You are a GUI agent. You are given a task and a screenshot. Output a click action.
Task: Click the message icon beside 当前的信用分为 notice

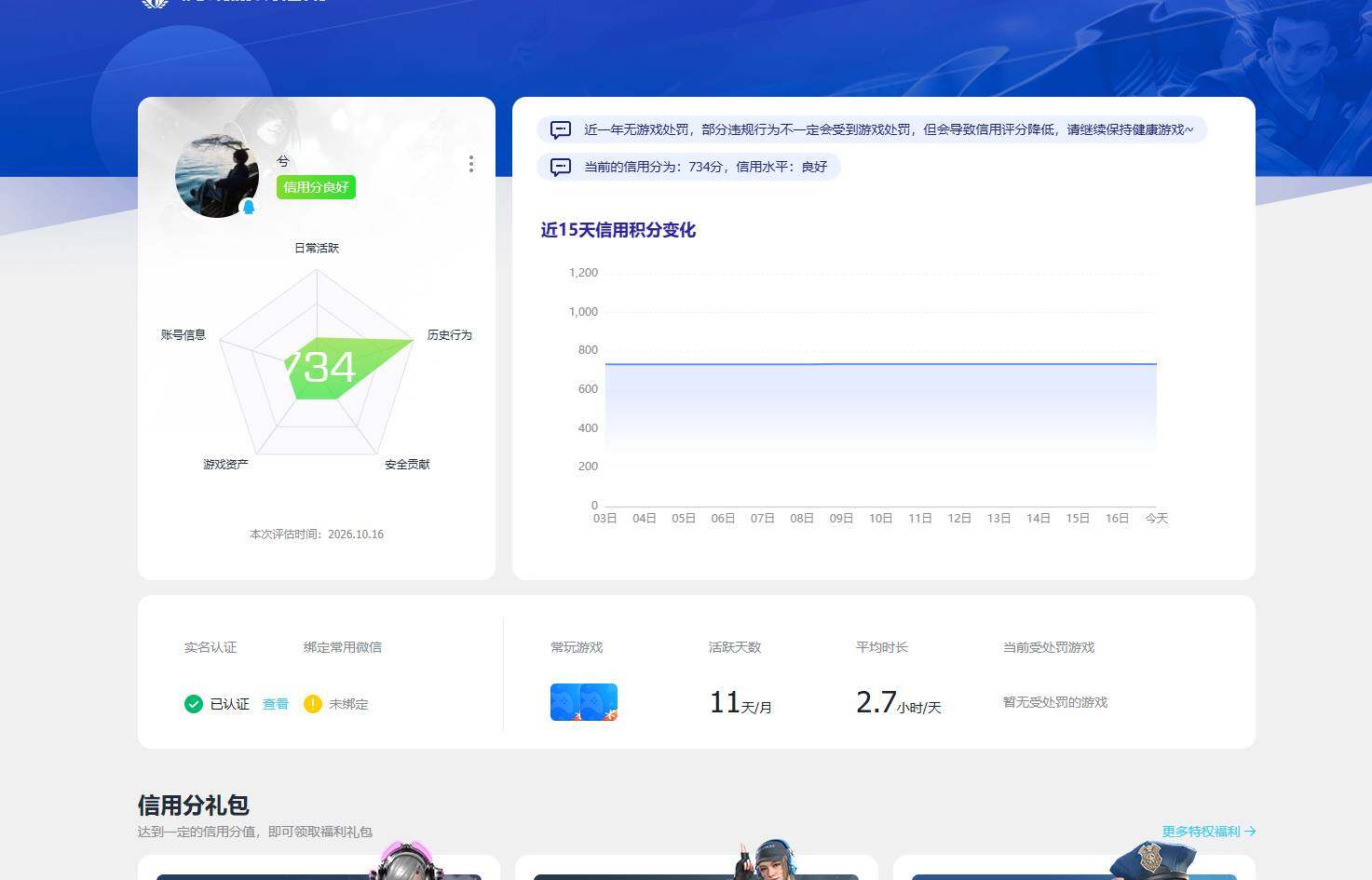click(561, 167)
